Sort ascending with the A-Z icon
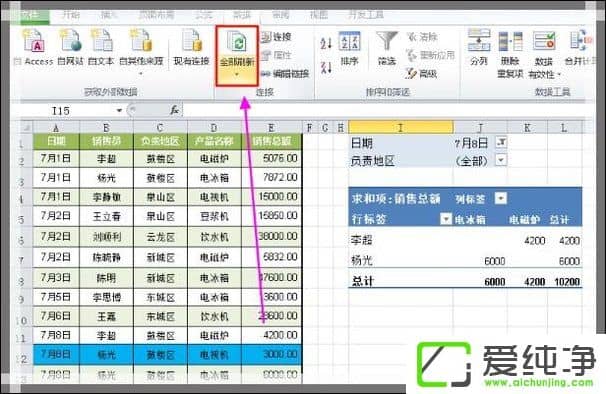The image size is (606, 394). coord(326,43)
